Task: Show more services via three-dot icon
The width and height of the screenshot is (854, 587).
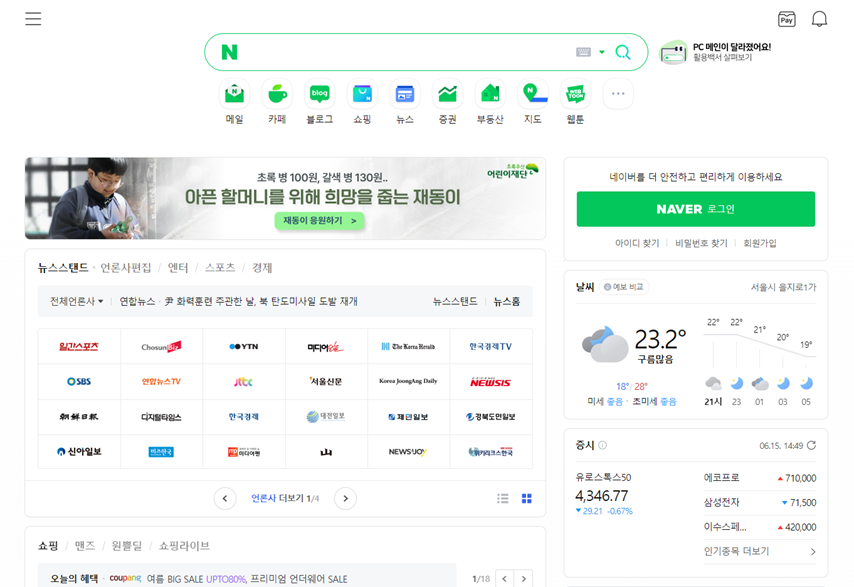Action: click(x=618, y=94)
